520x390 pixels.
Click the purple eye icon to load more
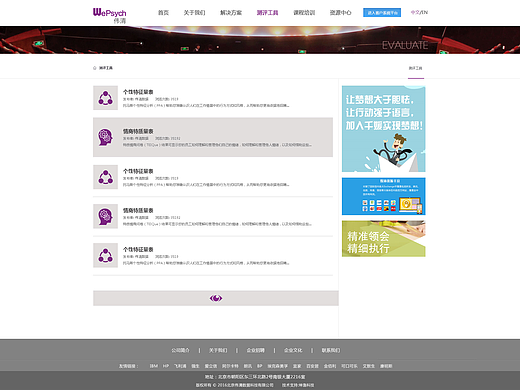[216, 298]
